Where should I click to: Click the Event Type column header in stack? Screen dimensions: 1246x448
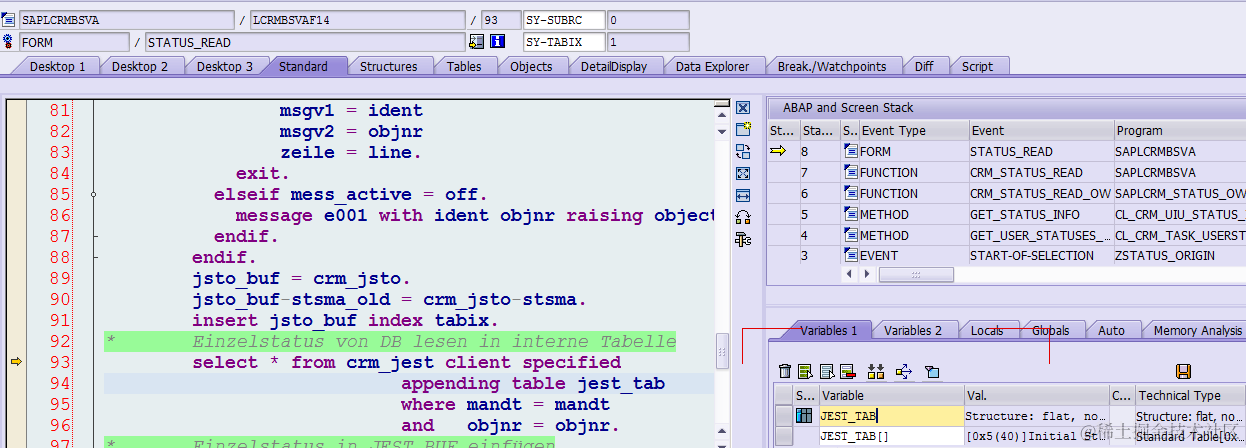(x=913, y=130)
